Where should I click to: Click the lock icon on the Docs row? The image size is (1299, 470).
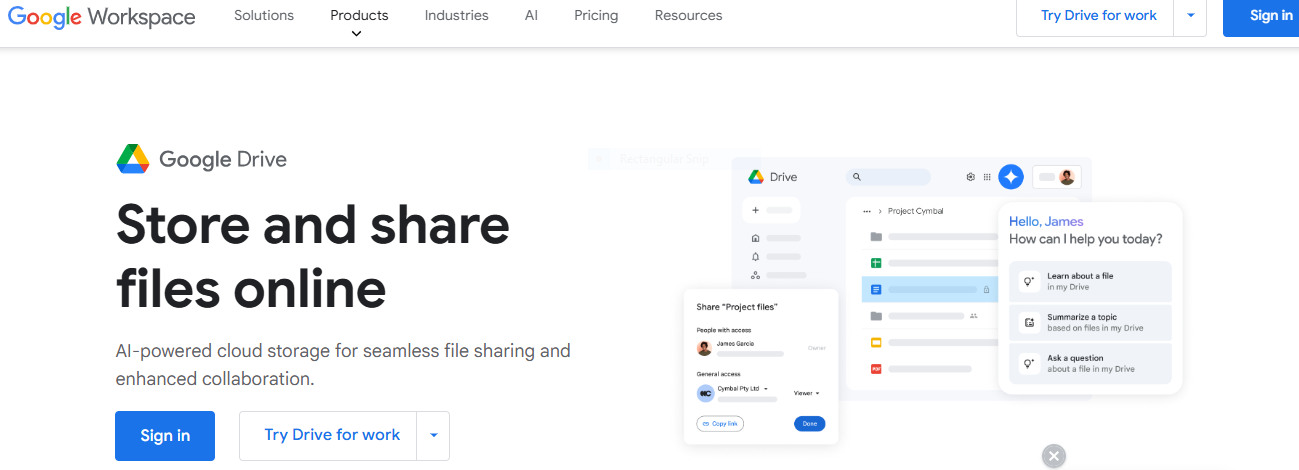pyautogui.click(x=986, y=290)
